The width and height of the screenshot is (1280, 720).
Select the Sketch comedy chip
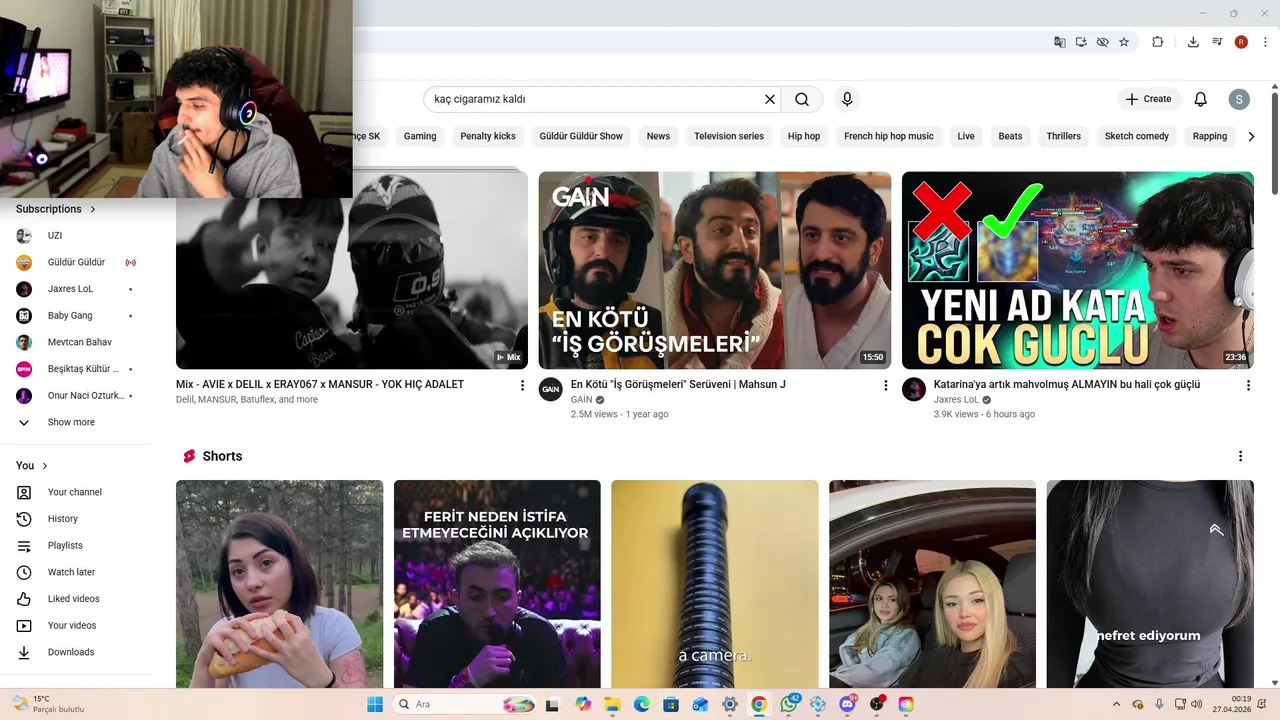click(1137, 136)
